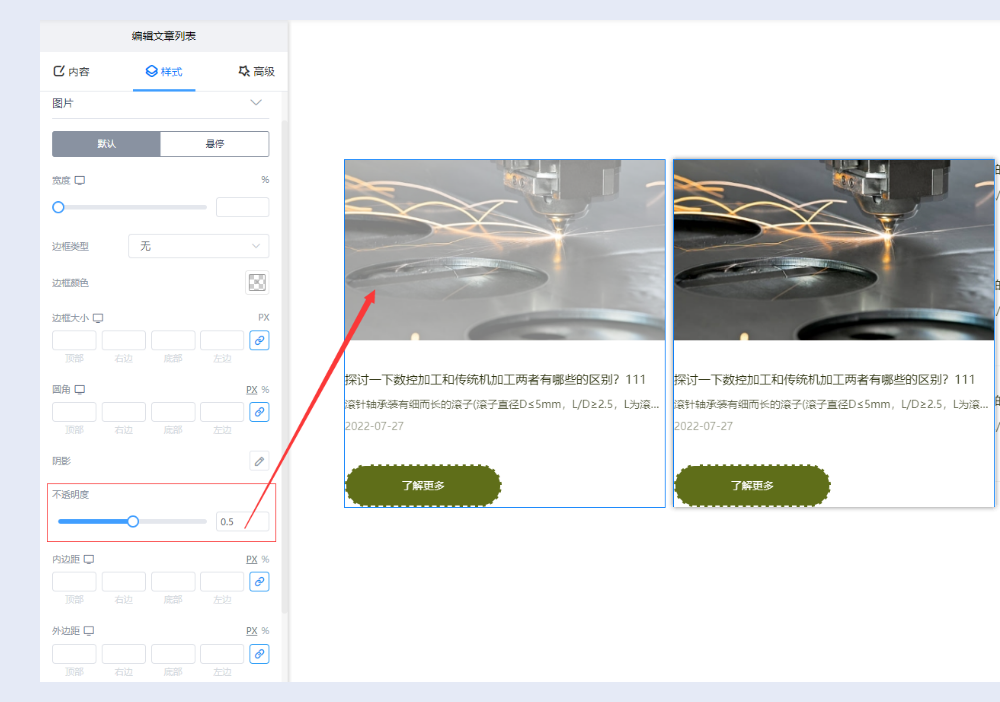
Task: Click the 不透明度 value input field
Action: click(241, 521)
